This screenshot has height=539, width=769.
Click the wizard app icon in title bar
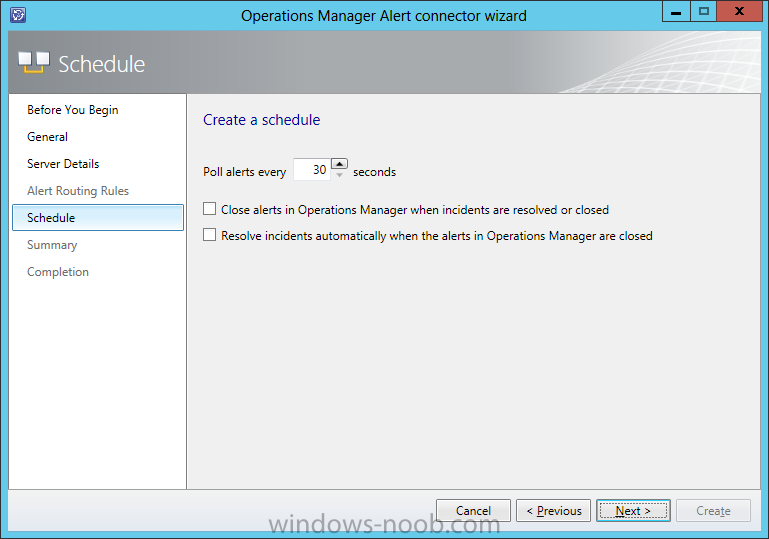[18, 15]
